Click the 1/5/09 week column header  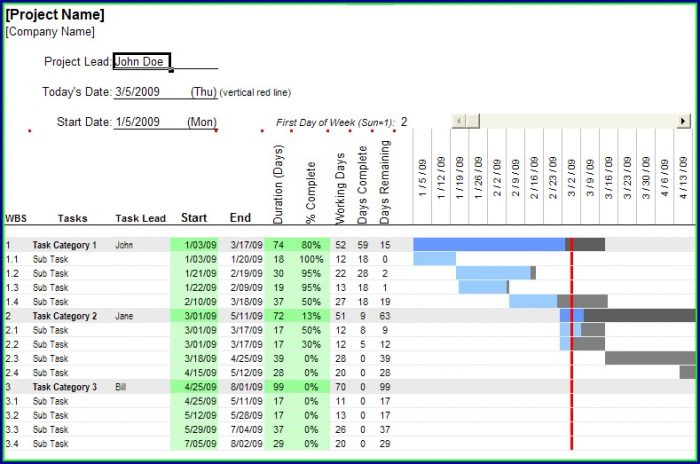422,178
